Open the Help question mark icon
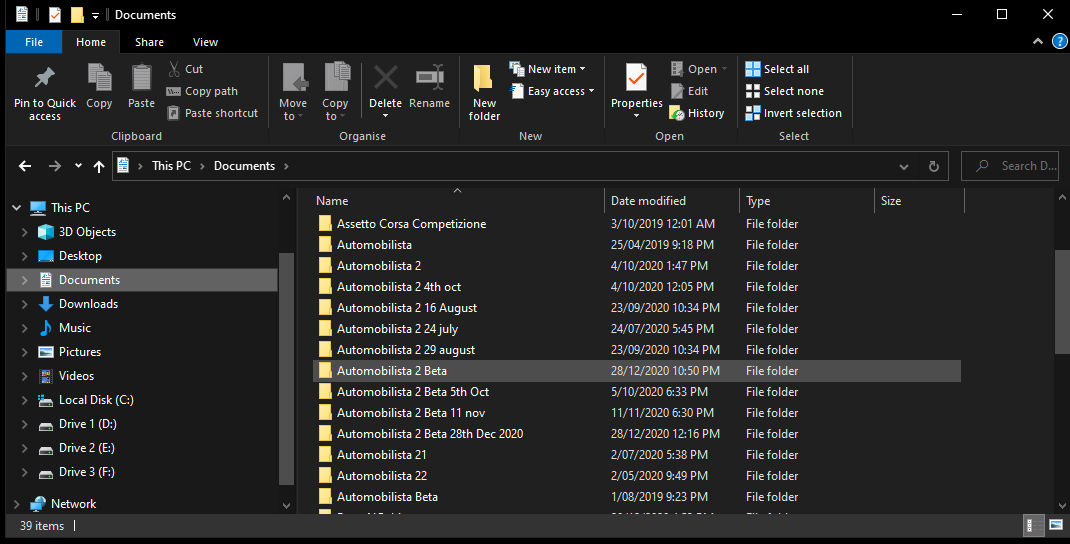1070x544 pixels. (x=1059, y=42)
